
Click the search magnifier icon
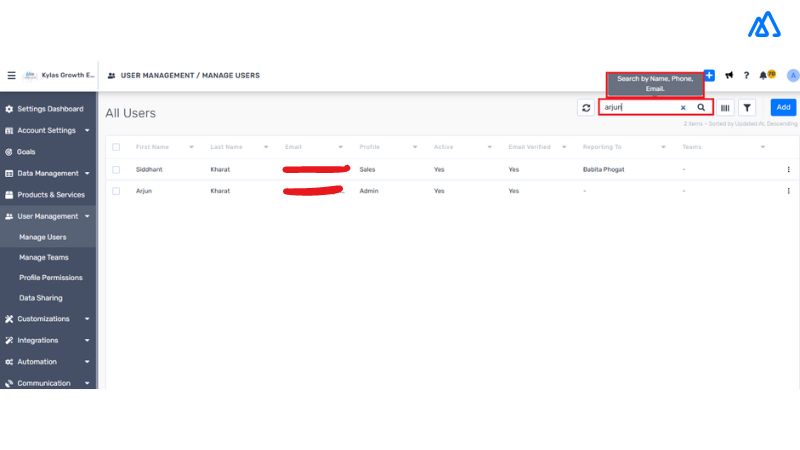tap(701, 108)
